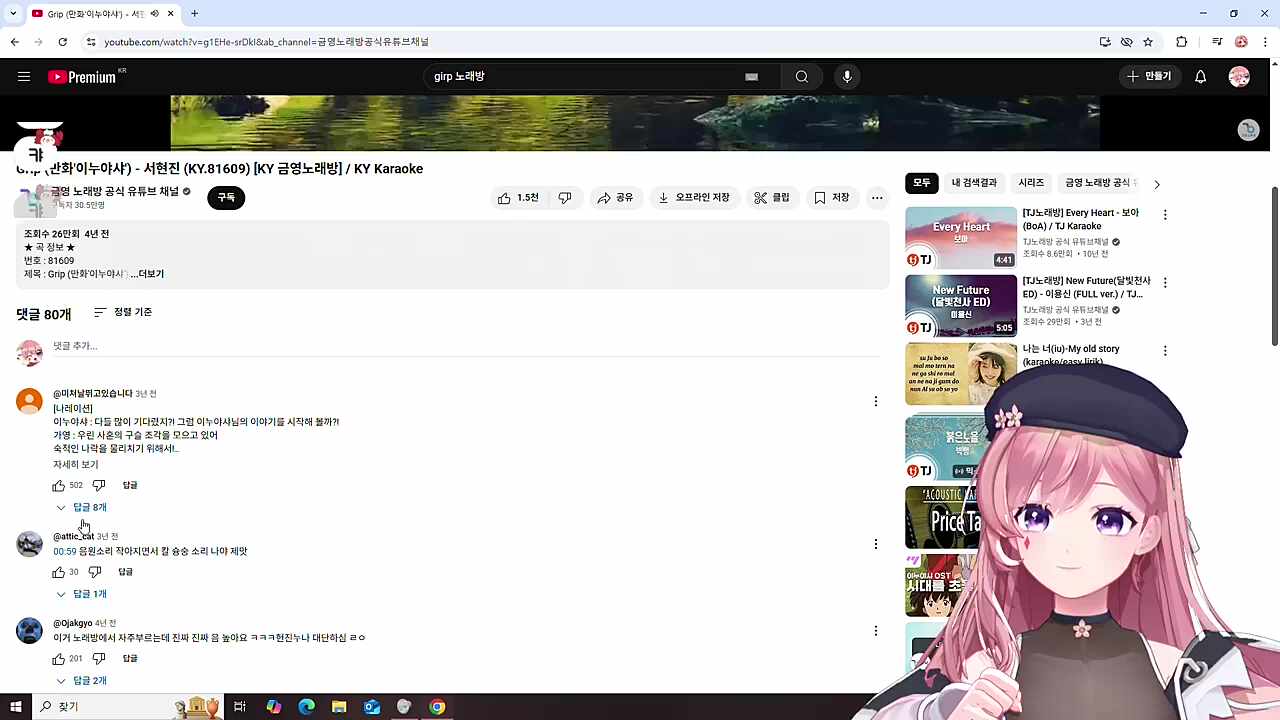Expand 답글 2개 replies

click(82, 681)
